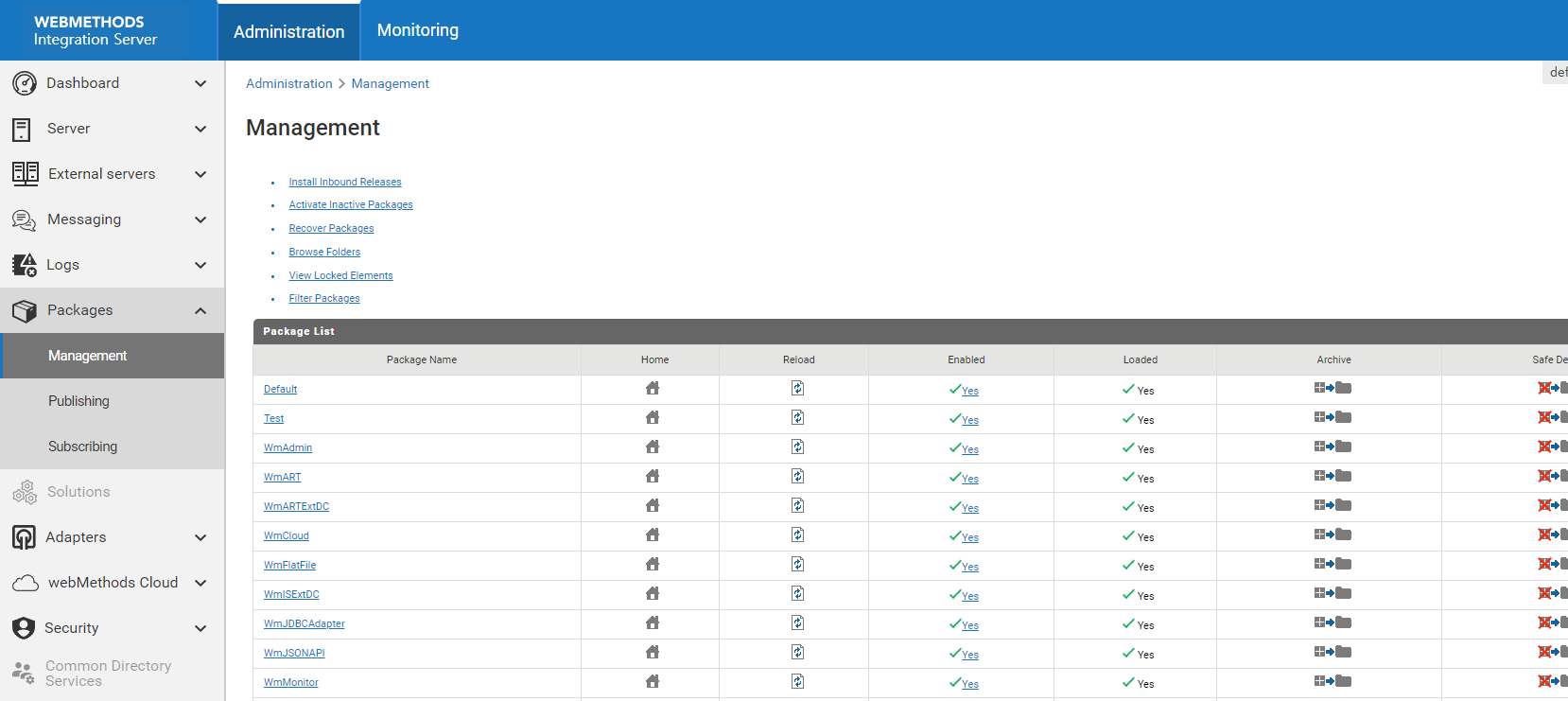Open Activate Inactive Packages link

click(351, 204)
